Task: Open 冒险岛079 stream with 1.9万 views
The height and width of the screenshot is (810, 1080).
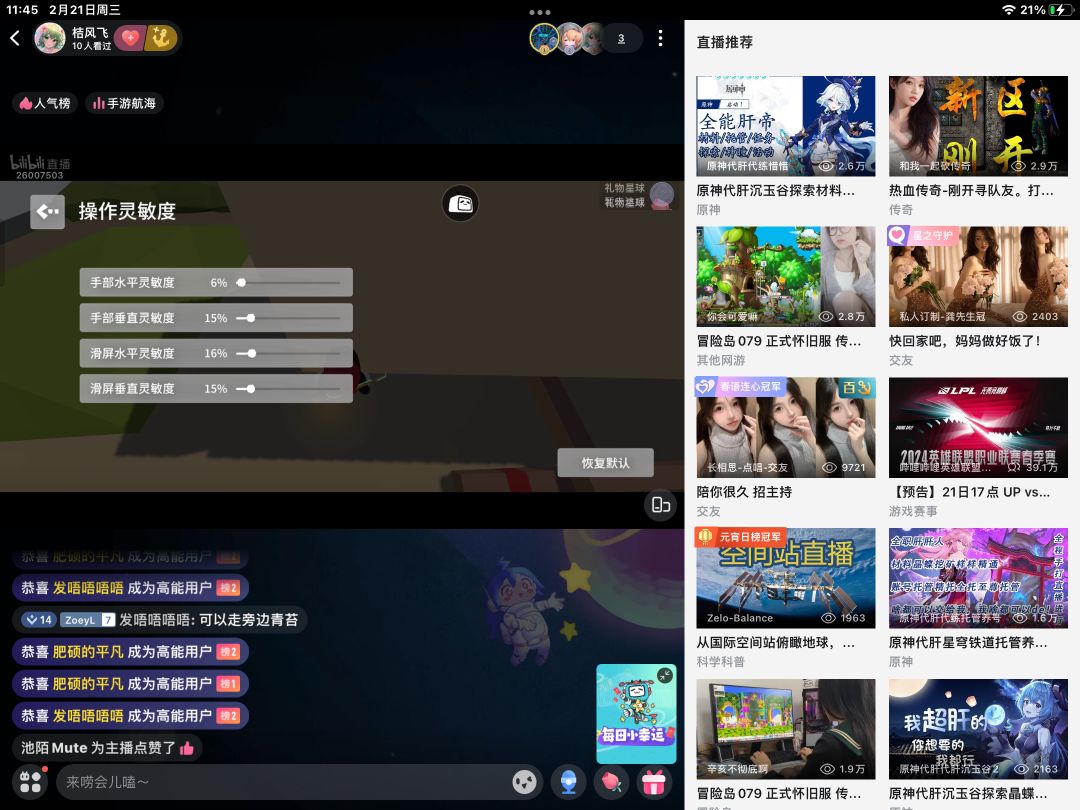Action: pos(785,729)
